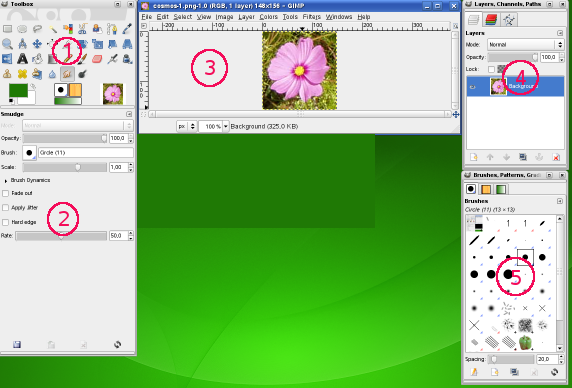Choose the Free Select lasso tool
572x388 pixels.
[37, 29]
